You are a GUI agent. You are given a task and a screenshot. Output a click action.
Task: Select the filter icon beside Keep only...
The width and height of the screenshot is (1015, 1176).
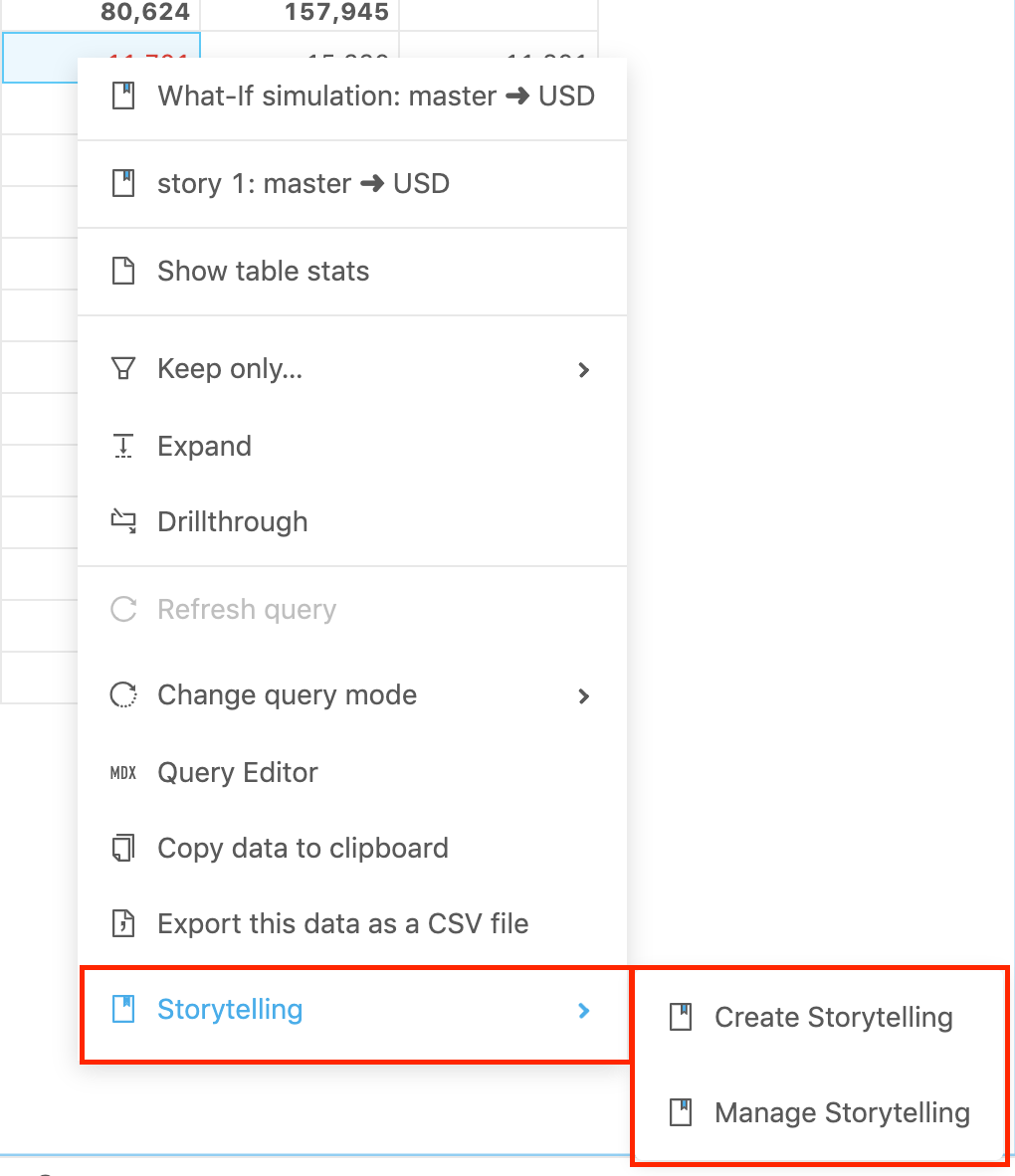pos(123,368)
